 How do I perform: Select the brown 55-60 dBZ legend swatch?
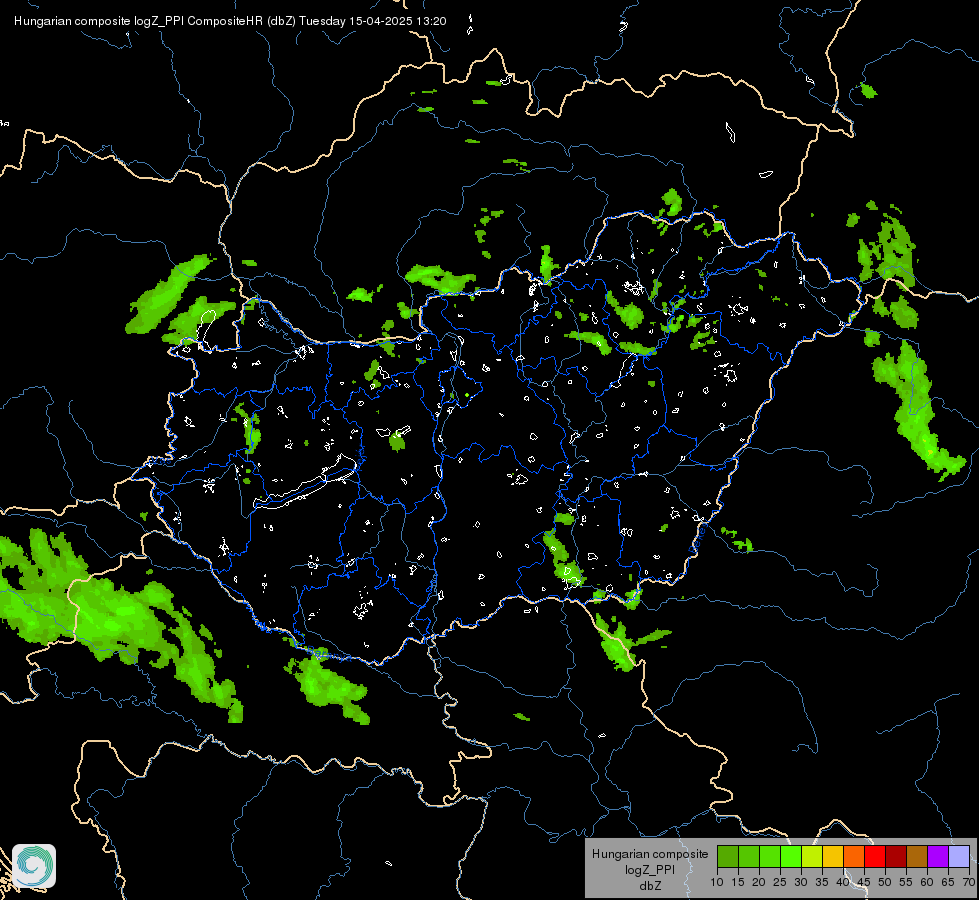917,856
